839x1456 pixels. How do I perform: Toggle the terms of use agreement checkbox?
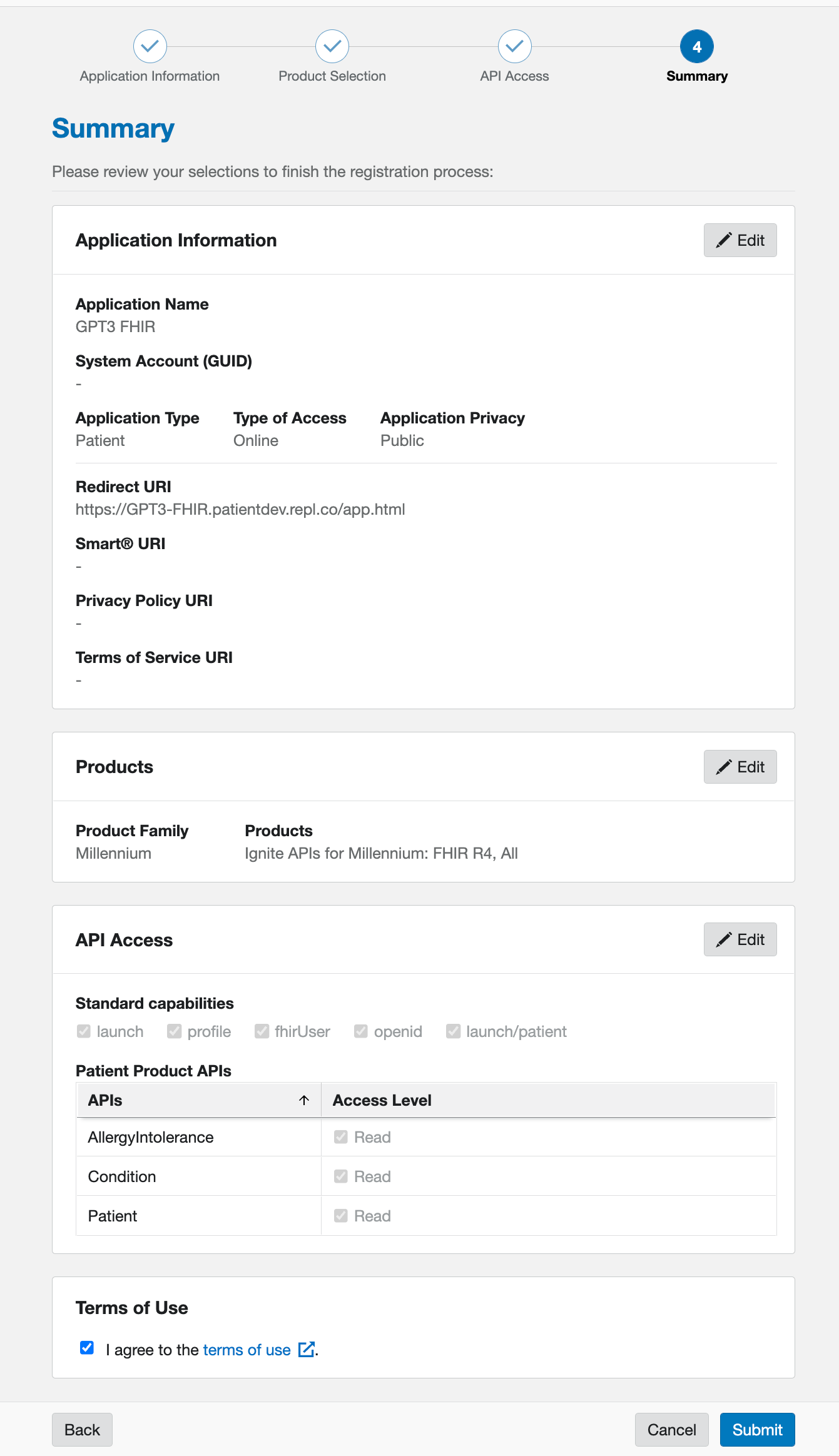tap(87, 1348)
